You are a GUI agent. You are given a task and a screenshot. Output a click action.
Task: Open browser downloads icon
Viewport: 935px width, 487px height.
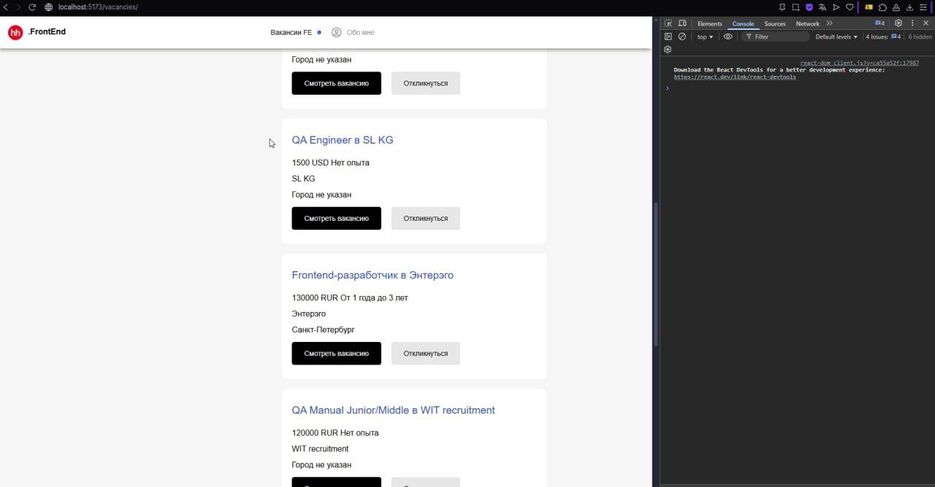(x=909, y=7)
